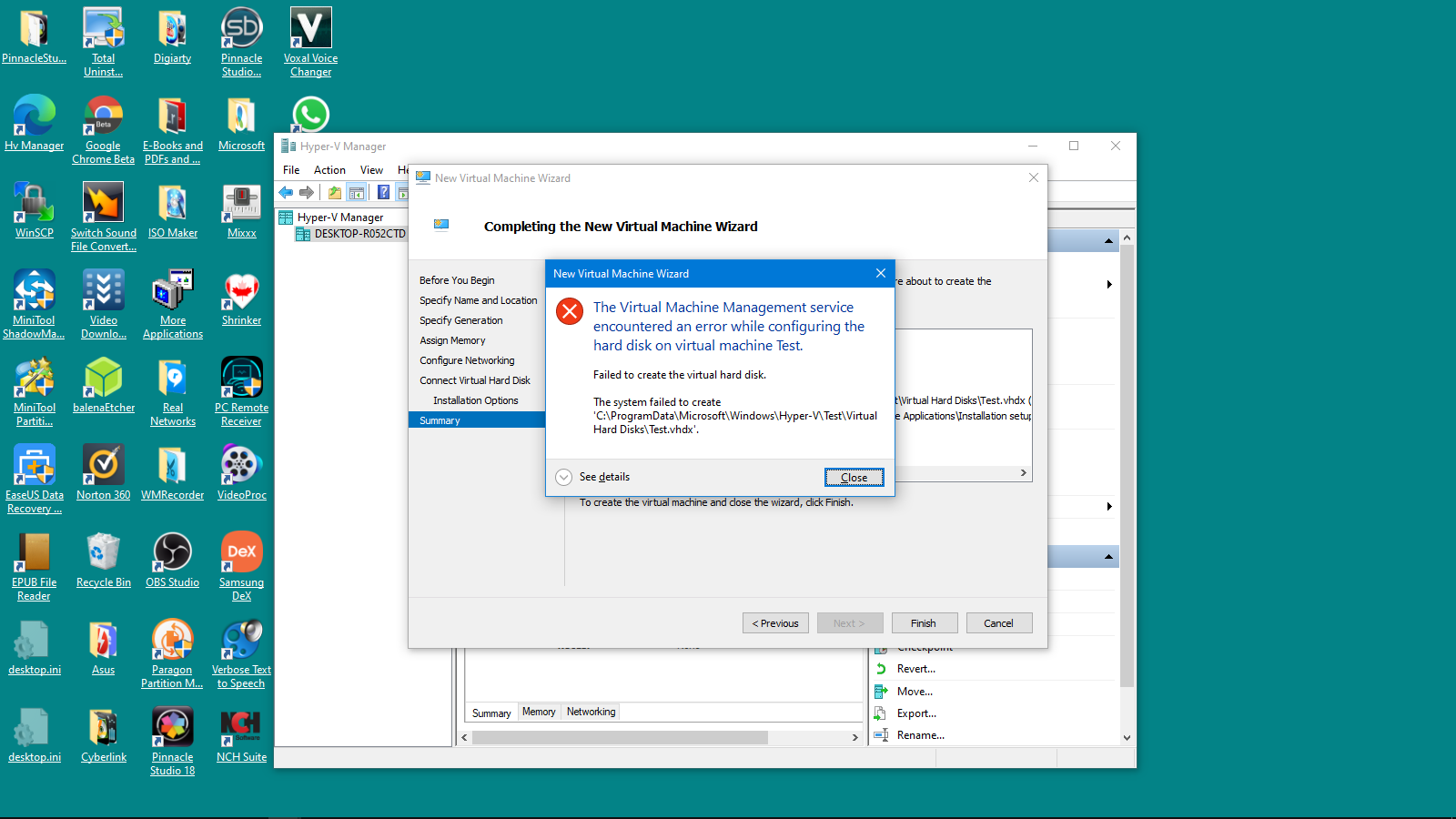The image size is (1456, 819).
Task: Open VideoProc desktop icon
Action: (x=241, y=472)
